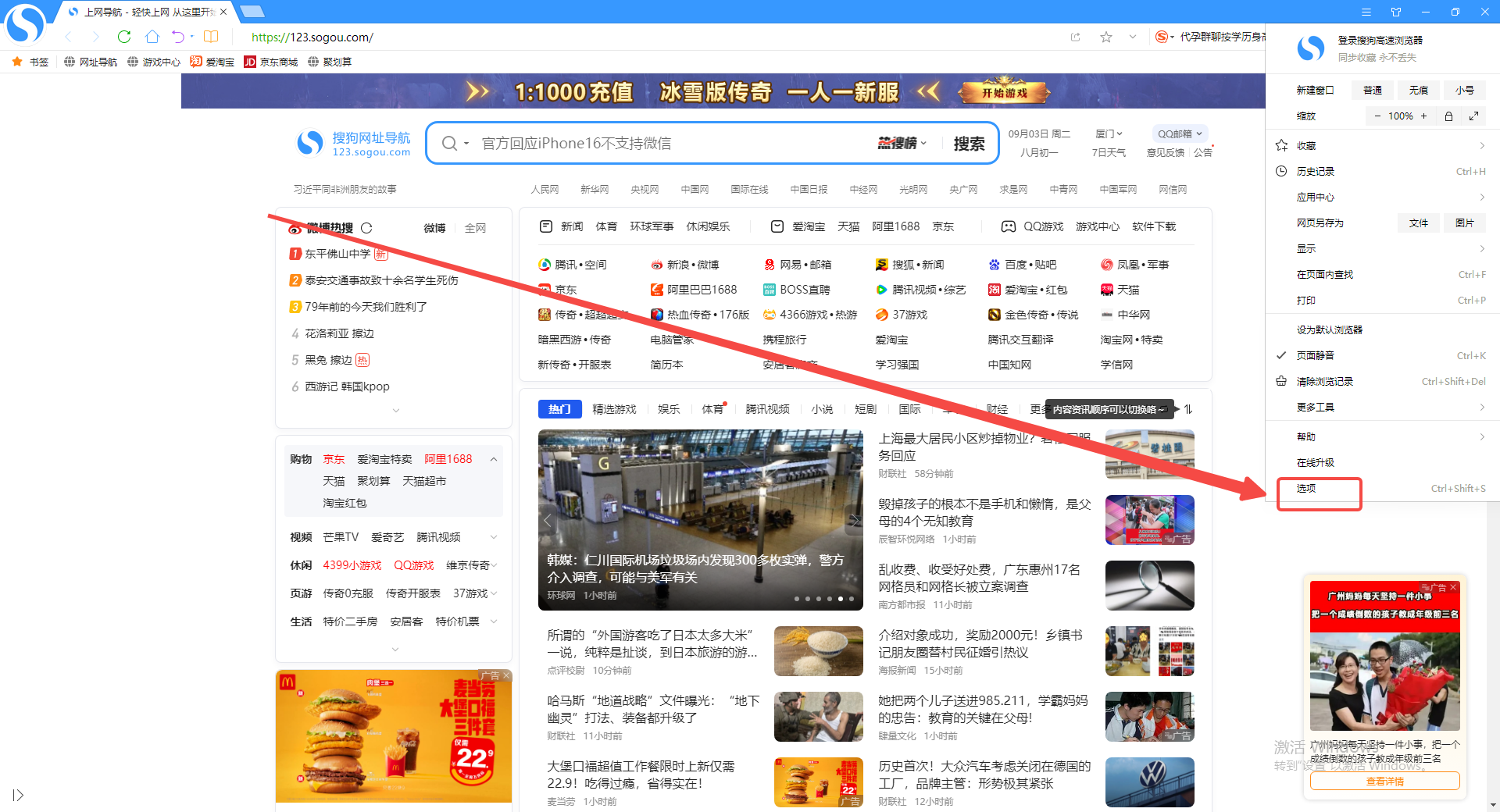The height and width of the screenshot is (812, 1500).
Task: Click the 开始游戏 banner button
Action: tap(1005, 92)
